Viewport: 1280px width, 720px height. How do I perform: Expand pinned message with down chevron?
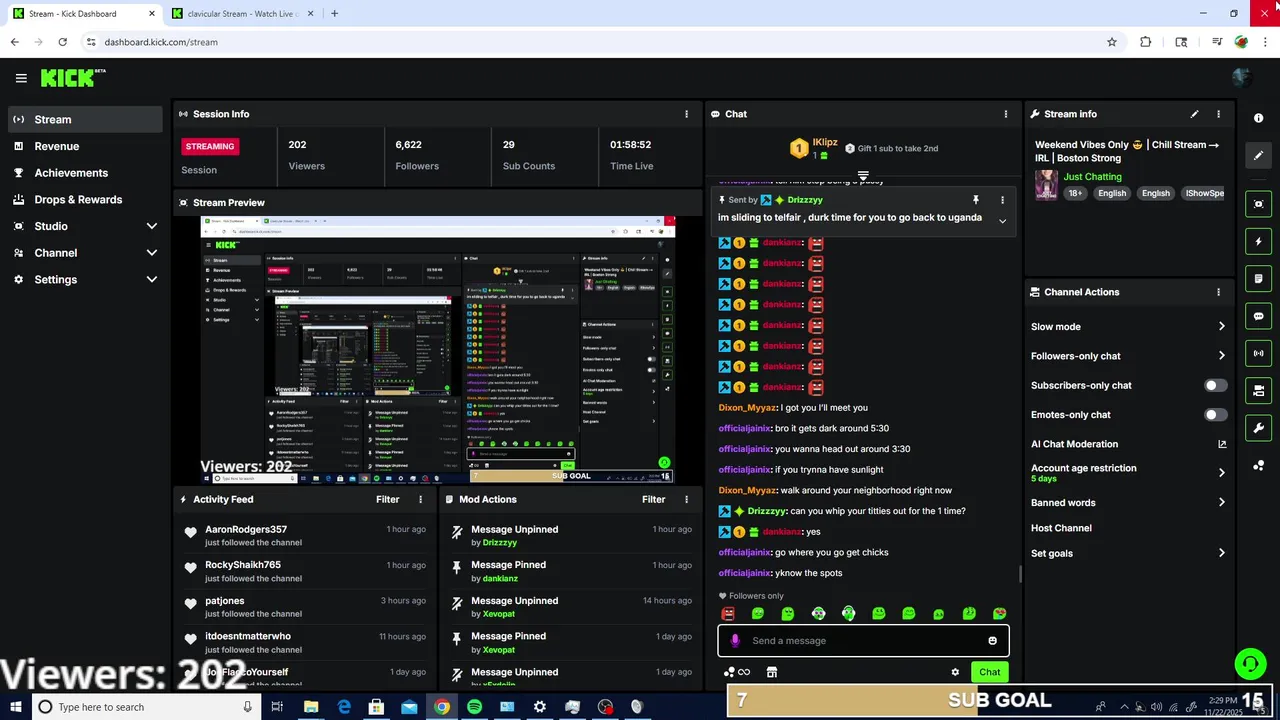click(1002, 221)
